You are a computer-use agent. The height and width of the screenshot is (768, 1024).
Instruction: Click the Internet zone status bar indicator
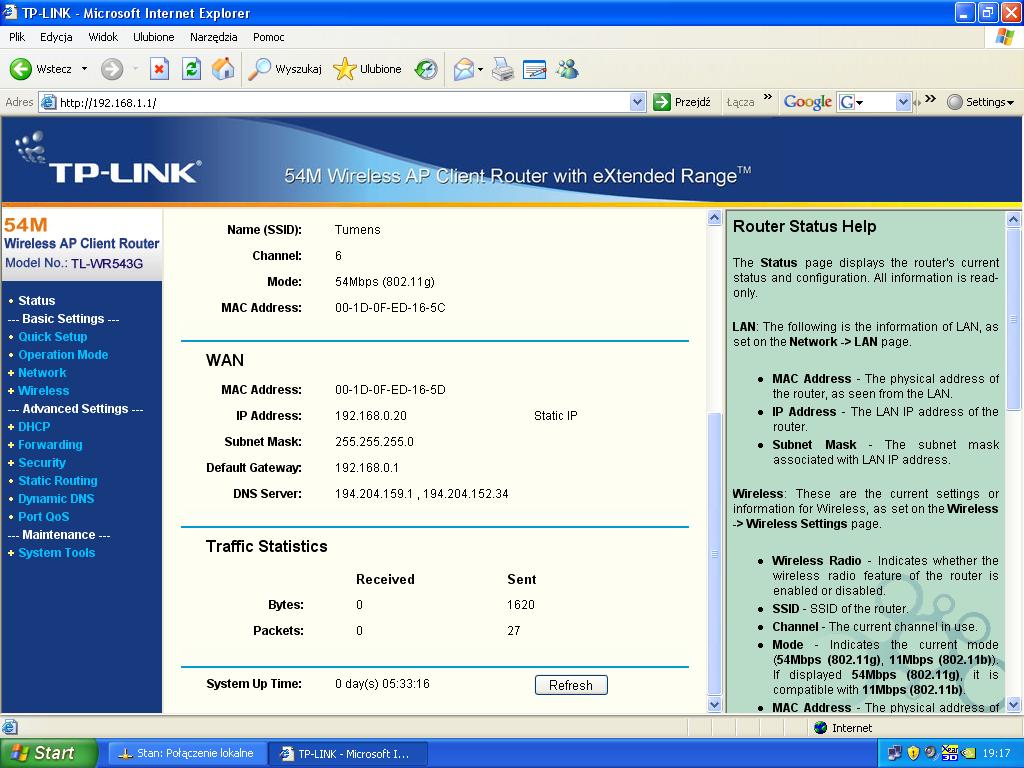click(x=843, y=728)
